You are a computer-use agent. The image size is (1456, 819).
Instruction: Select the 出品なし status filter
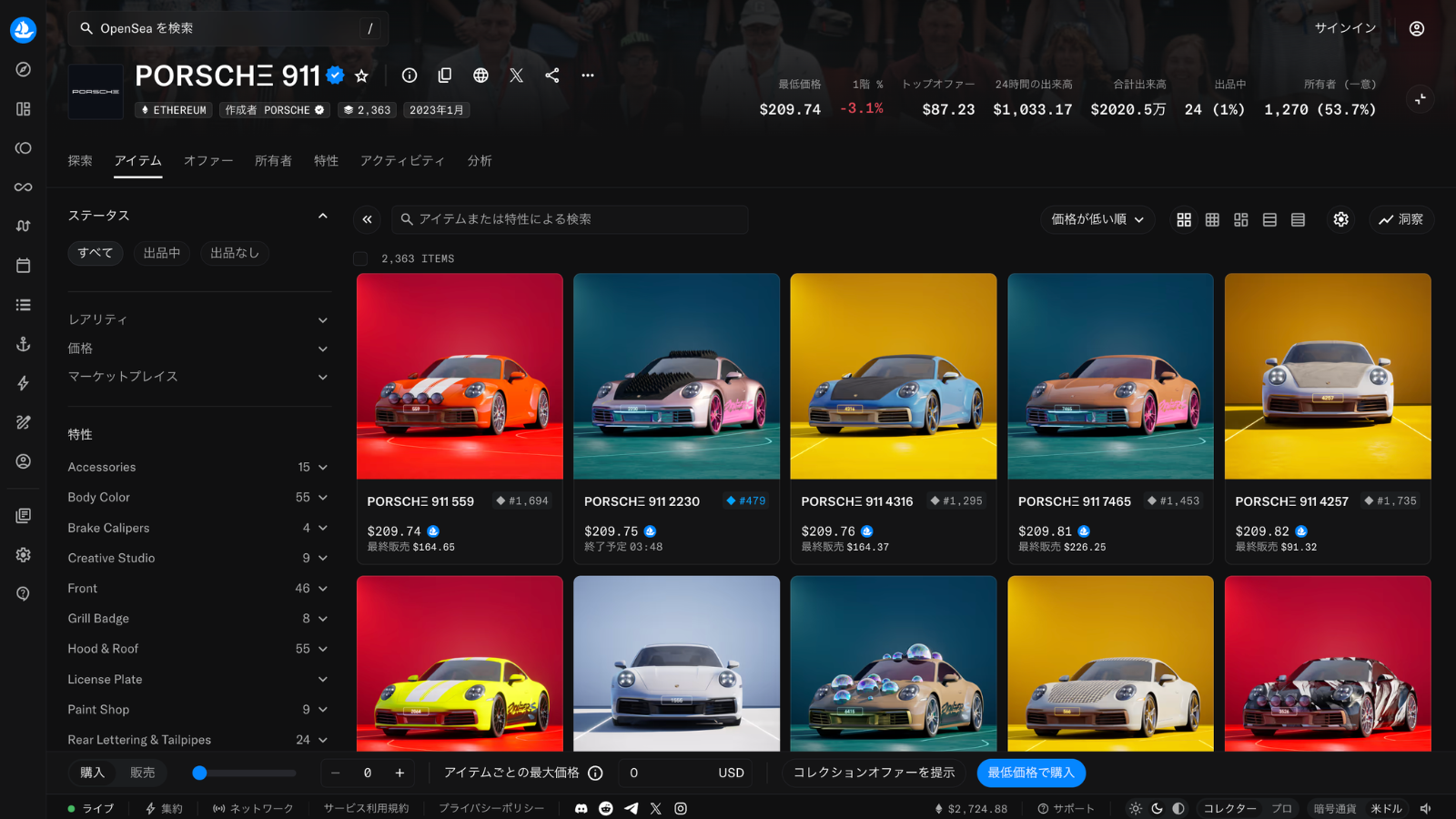[x=235, y=253]
